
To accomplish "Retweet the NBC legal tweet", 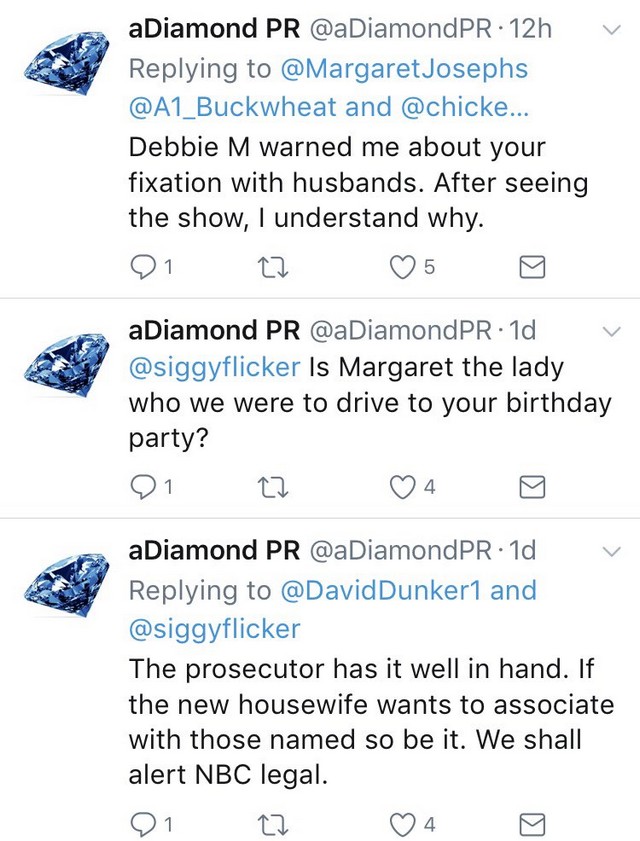I will [272, 824].
